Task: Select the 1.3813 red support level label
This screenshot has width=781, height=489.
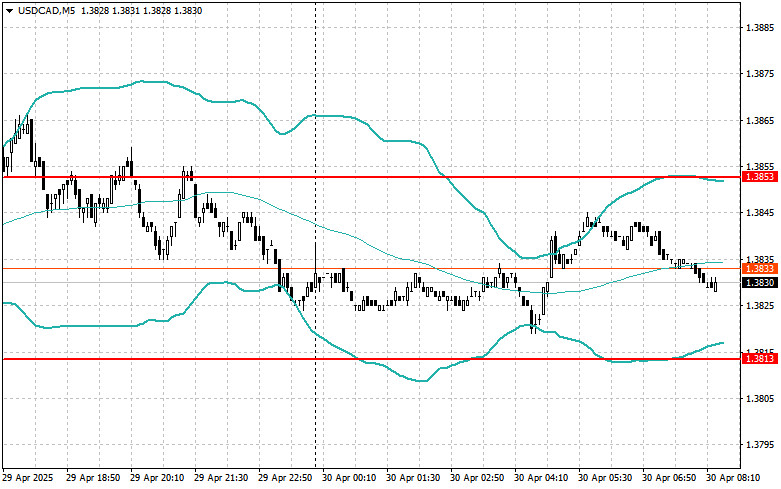Action: (760, 359)
